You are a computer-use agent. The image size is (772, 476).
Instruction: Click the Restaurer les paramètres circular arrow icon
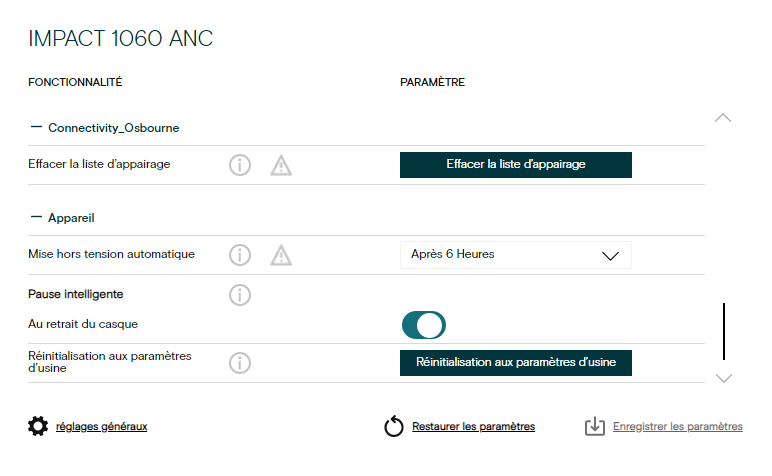(394, 427)
